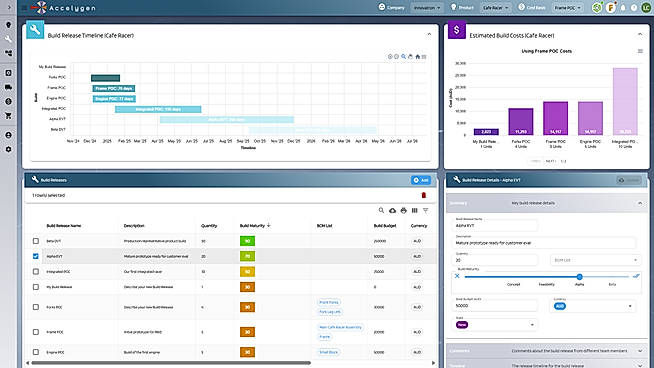654x368 pixels.
Task: Expand the left sidebar with the arrow
Action: [x=9, y=7]
